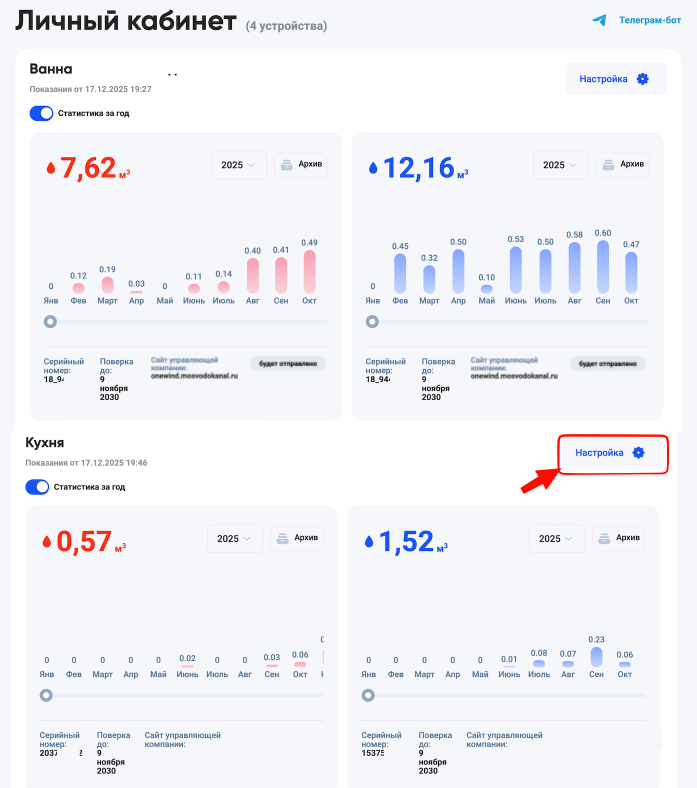This screenshot has height=788, width=697.
Task: Open Архив on the 0,57 hot water card
Action: 297,538
